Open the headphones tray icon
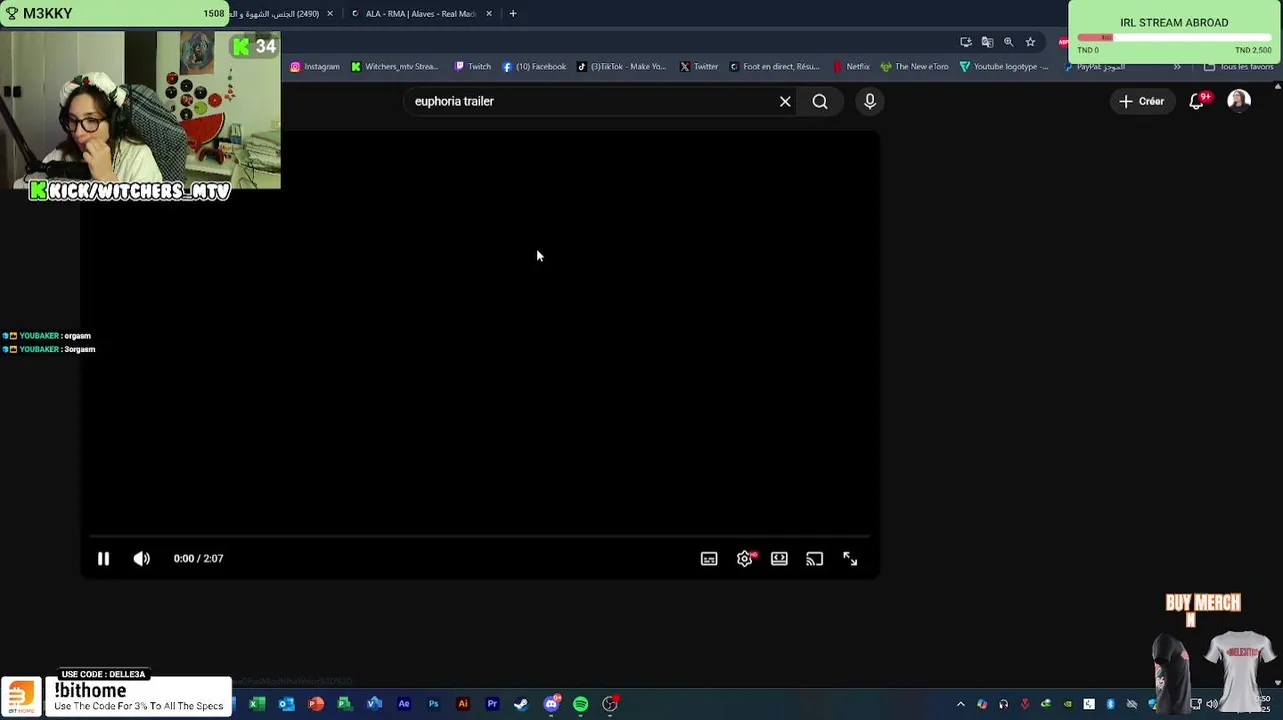The width and height of the screenshot is (1283, 720). pyautogui.click(x=1003, y=704)
